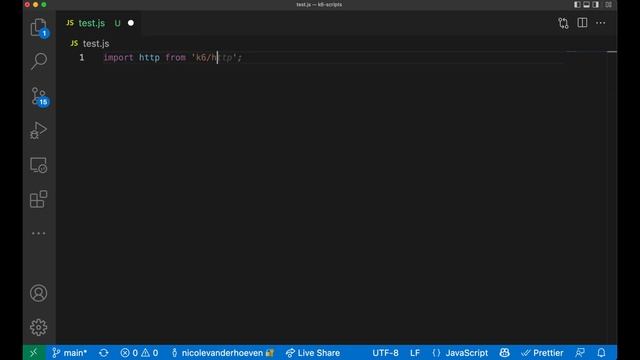The width and height of the screenshot is (640, 360).
Task: Open Changes compare icon in editor toolbar
Action: (563, 23)
